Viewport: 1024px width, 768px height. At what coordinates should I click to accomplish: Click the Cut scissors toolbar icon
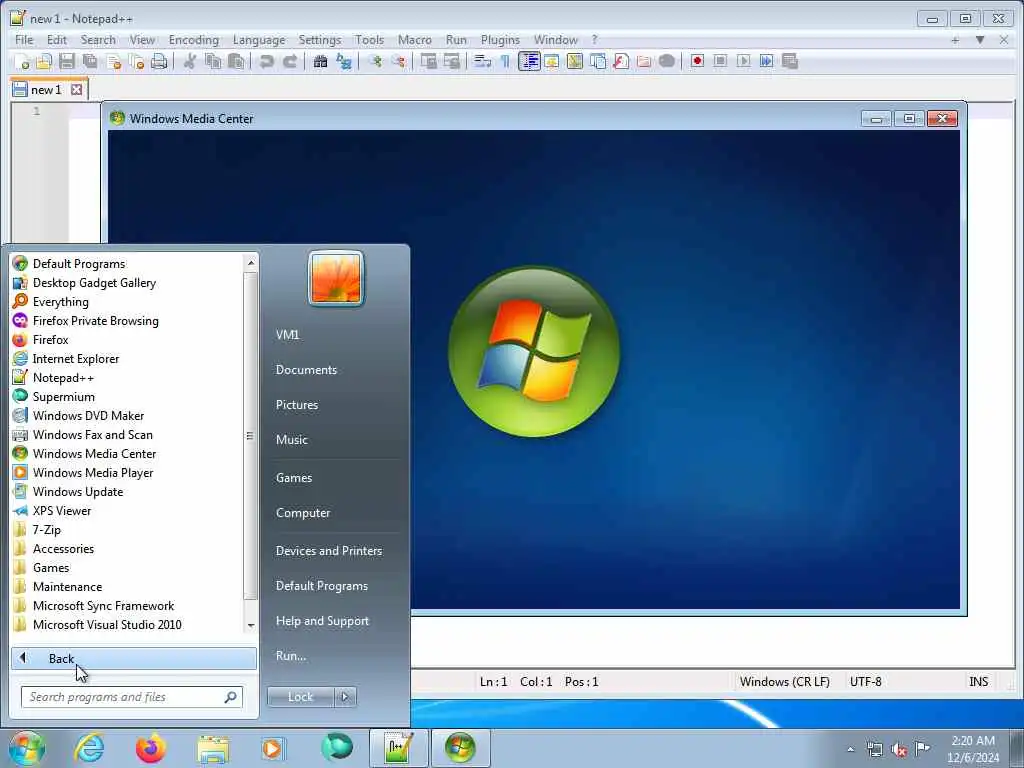click(190, 61)
